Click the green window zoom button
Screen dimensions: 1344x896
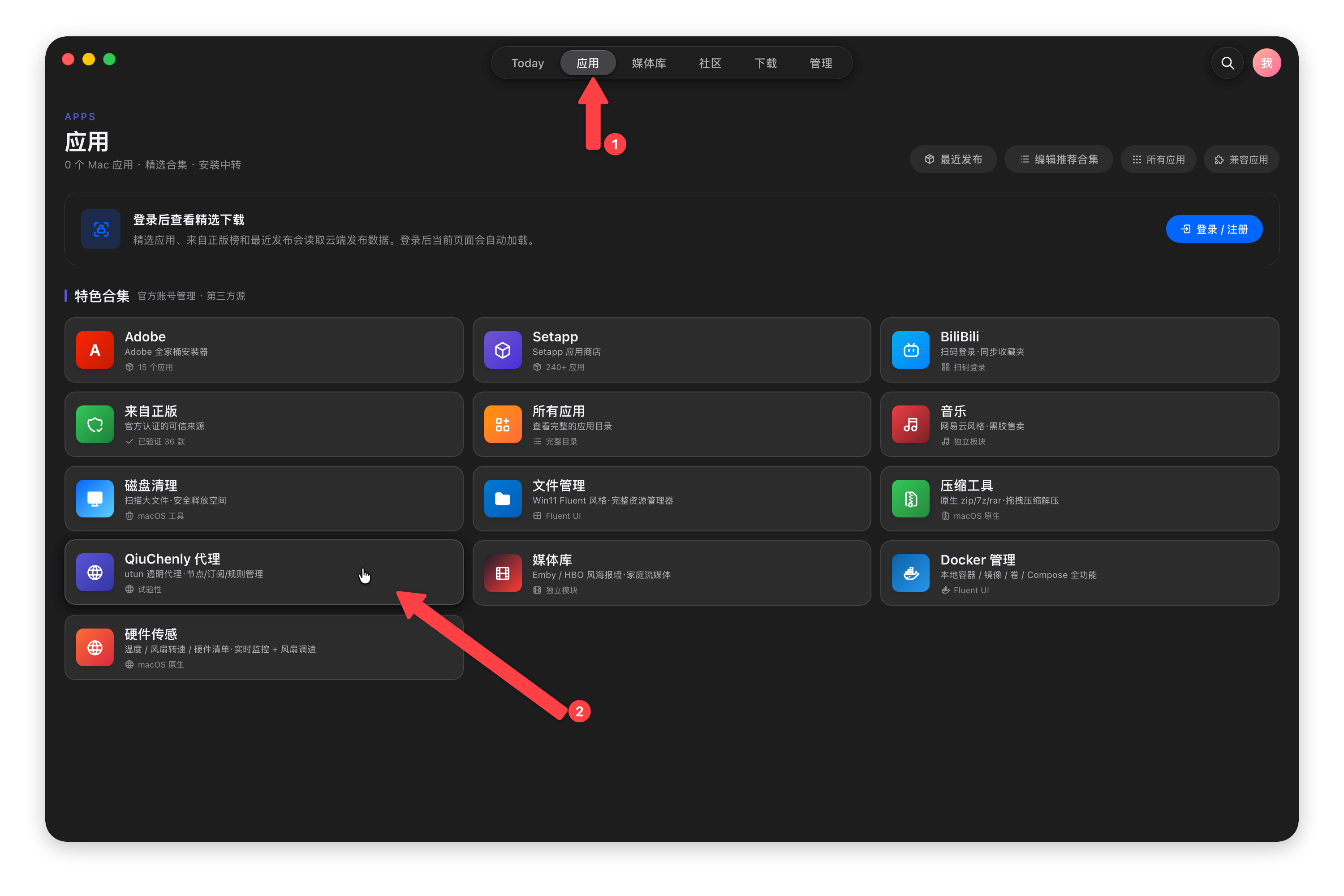(109, 59)
